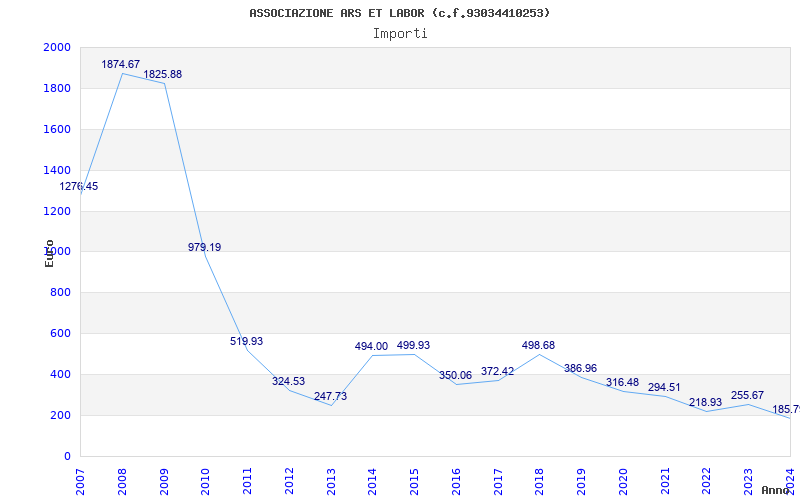This screenshot has width=800, height=500.
Task: Click the 2013 year axis label
Action: (331, 482)
